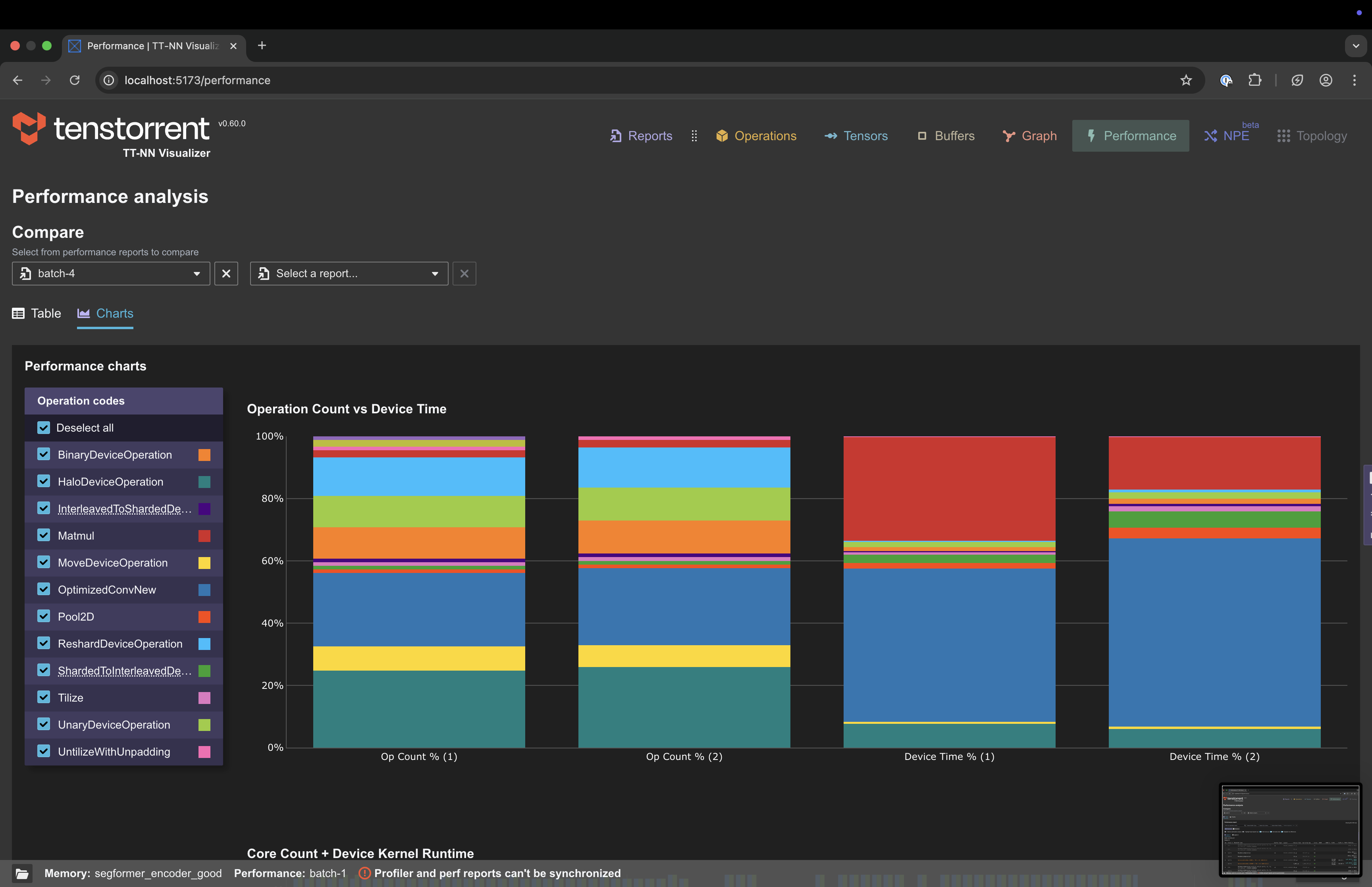Image resolution: width=1372 pixels, height=887 pixels.
Task: Expand the batch-4 report dropdown
Action: click(197, 274)
